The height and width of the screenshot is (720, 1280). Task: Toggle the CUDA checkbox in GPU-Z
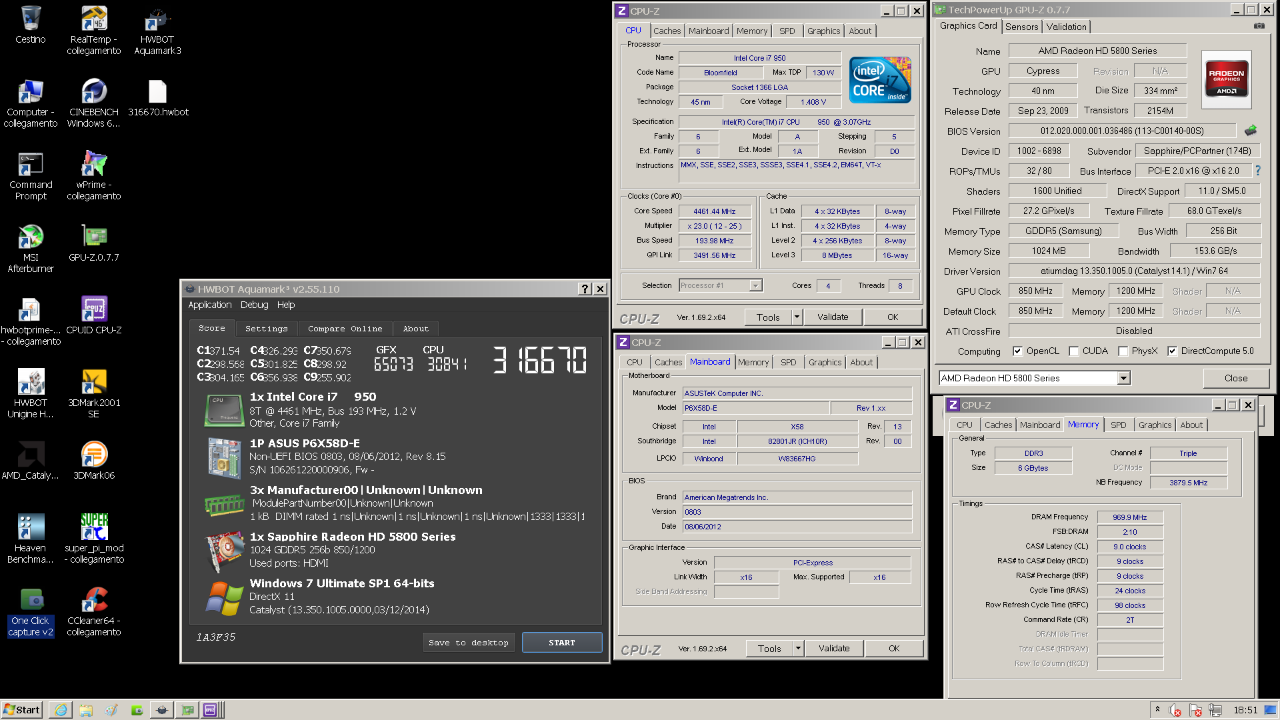point(1073,351)
